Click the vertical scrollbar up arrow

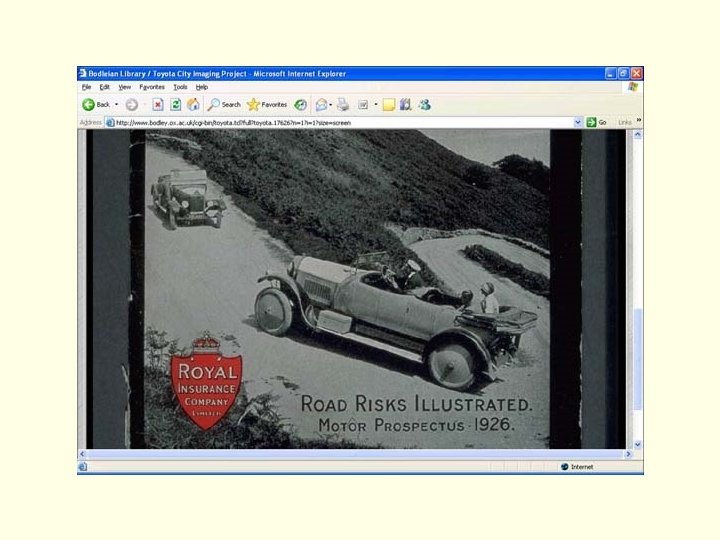coord(637,135)
